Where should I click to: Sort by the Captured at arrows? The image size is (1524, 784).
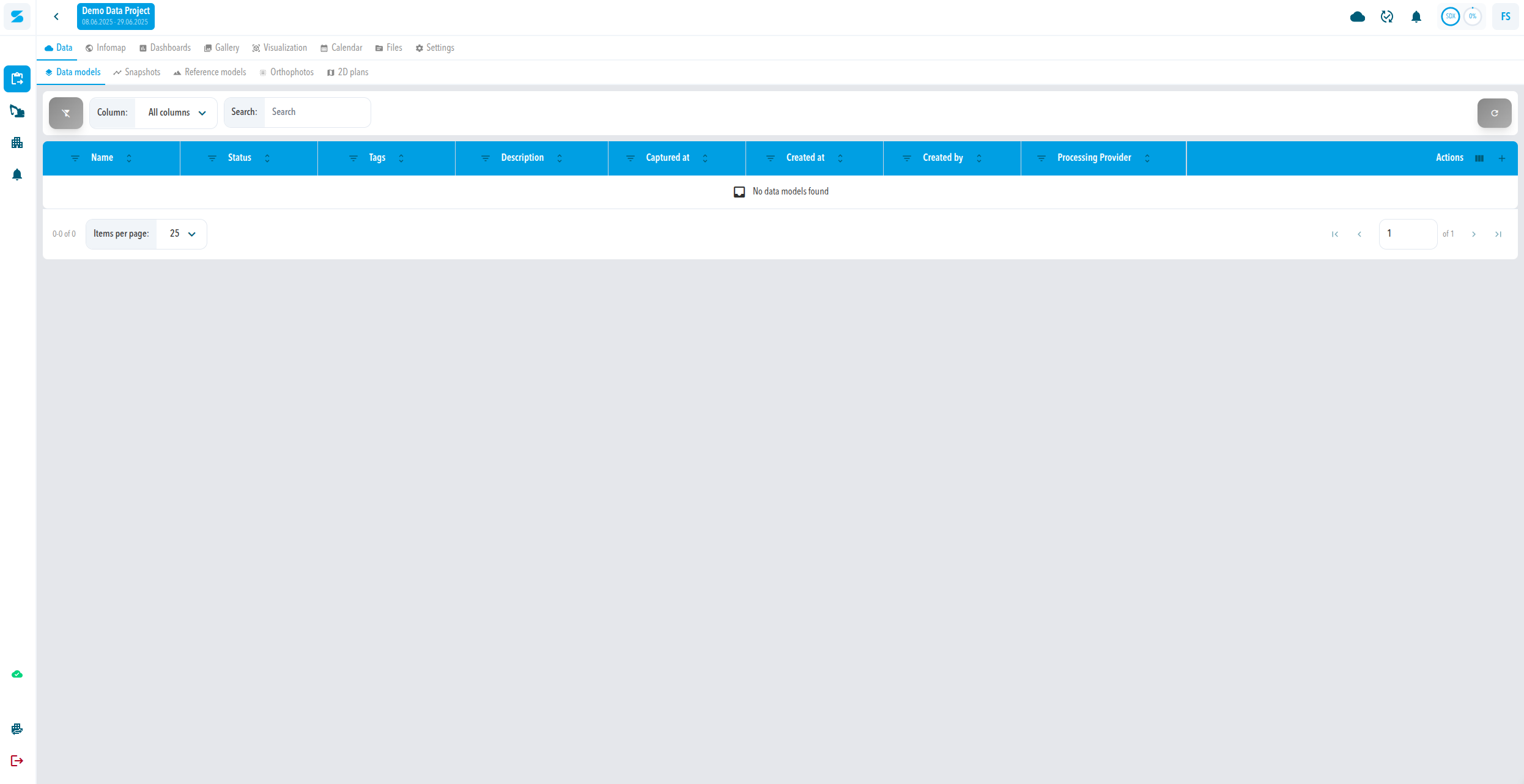(x=705, y=158)
